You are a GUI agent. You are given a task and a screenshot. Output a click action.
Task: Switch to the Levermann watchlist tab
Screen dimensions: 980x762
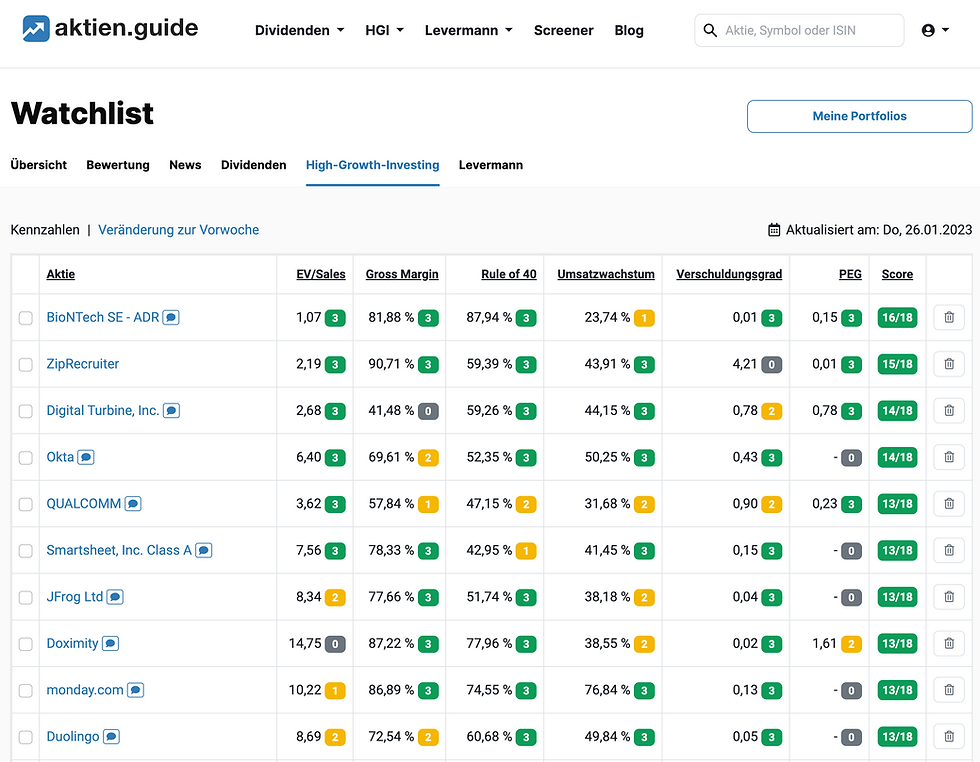tap(491, 165)
